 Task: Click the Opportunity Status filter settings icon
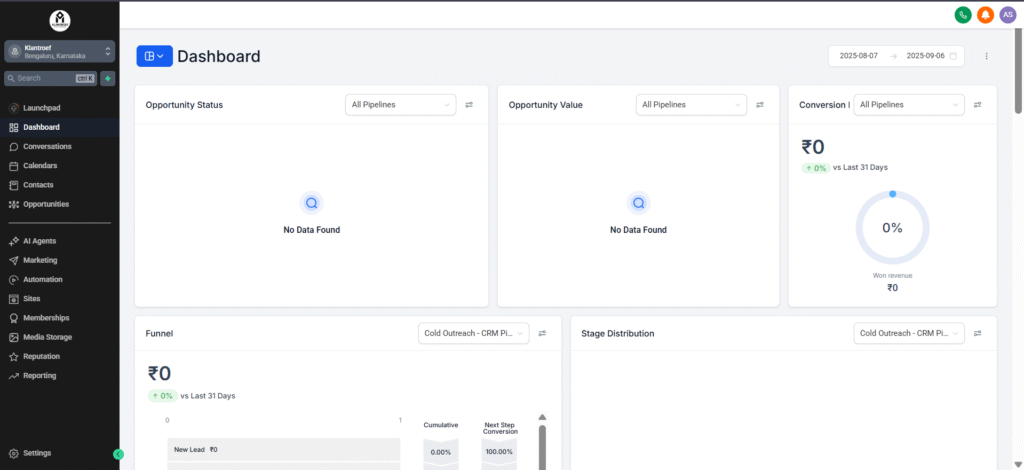click(469, 104)
